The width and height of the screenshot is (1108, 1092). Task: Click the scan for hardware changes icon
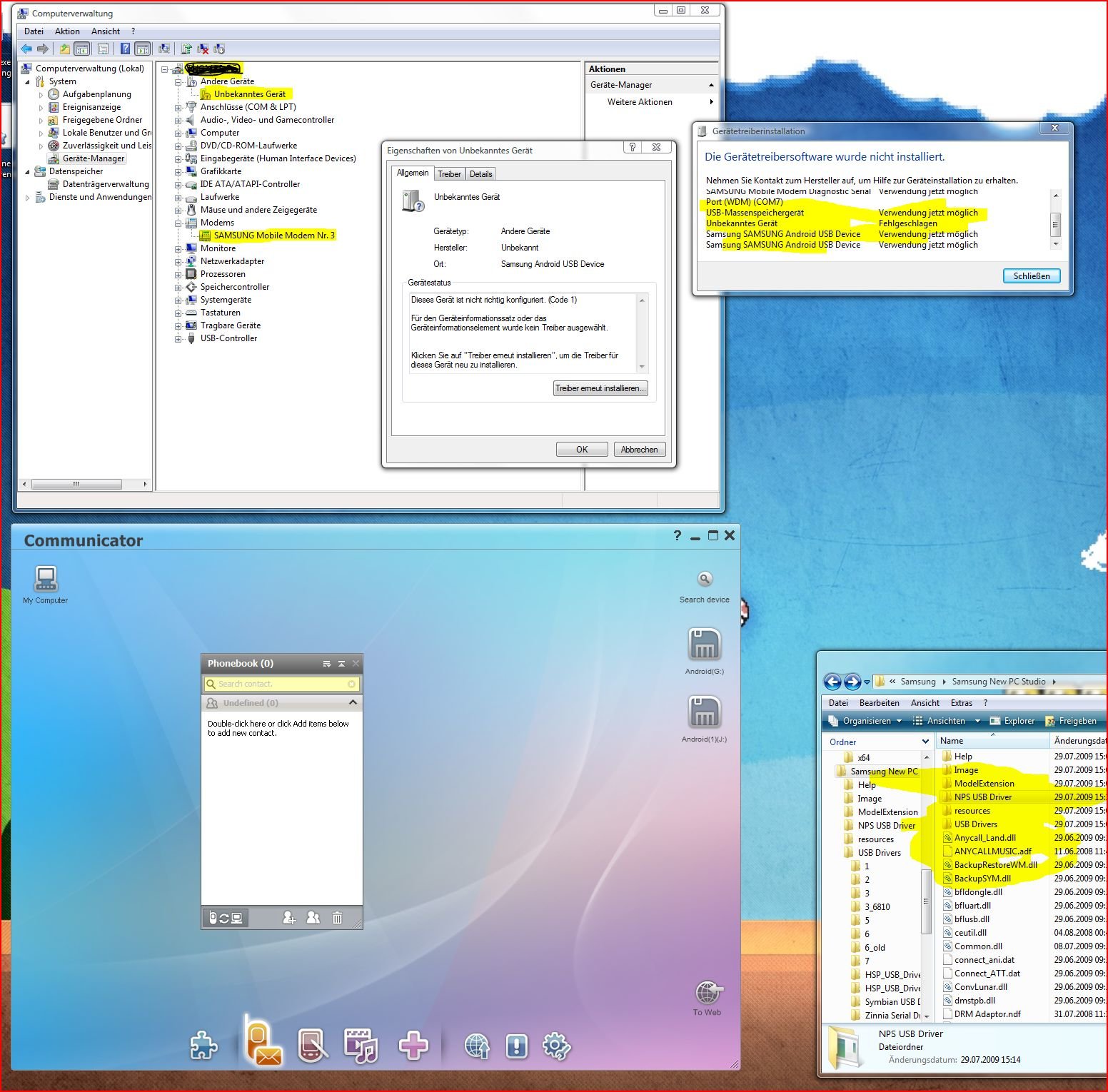(164, 49)
